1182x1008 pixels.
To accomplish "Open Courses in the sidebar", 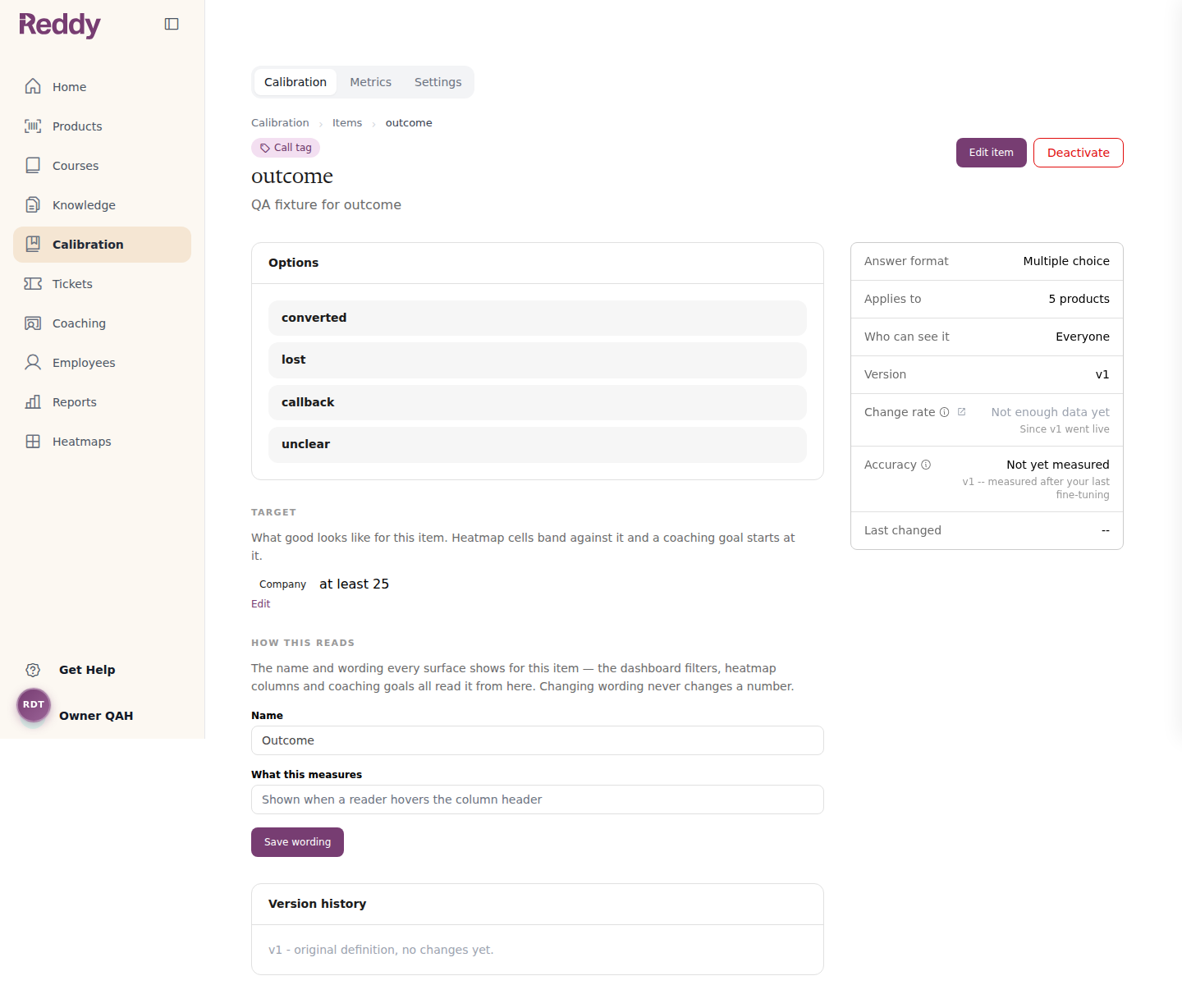I will pyautogui.click(x=102, y=165).
